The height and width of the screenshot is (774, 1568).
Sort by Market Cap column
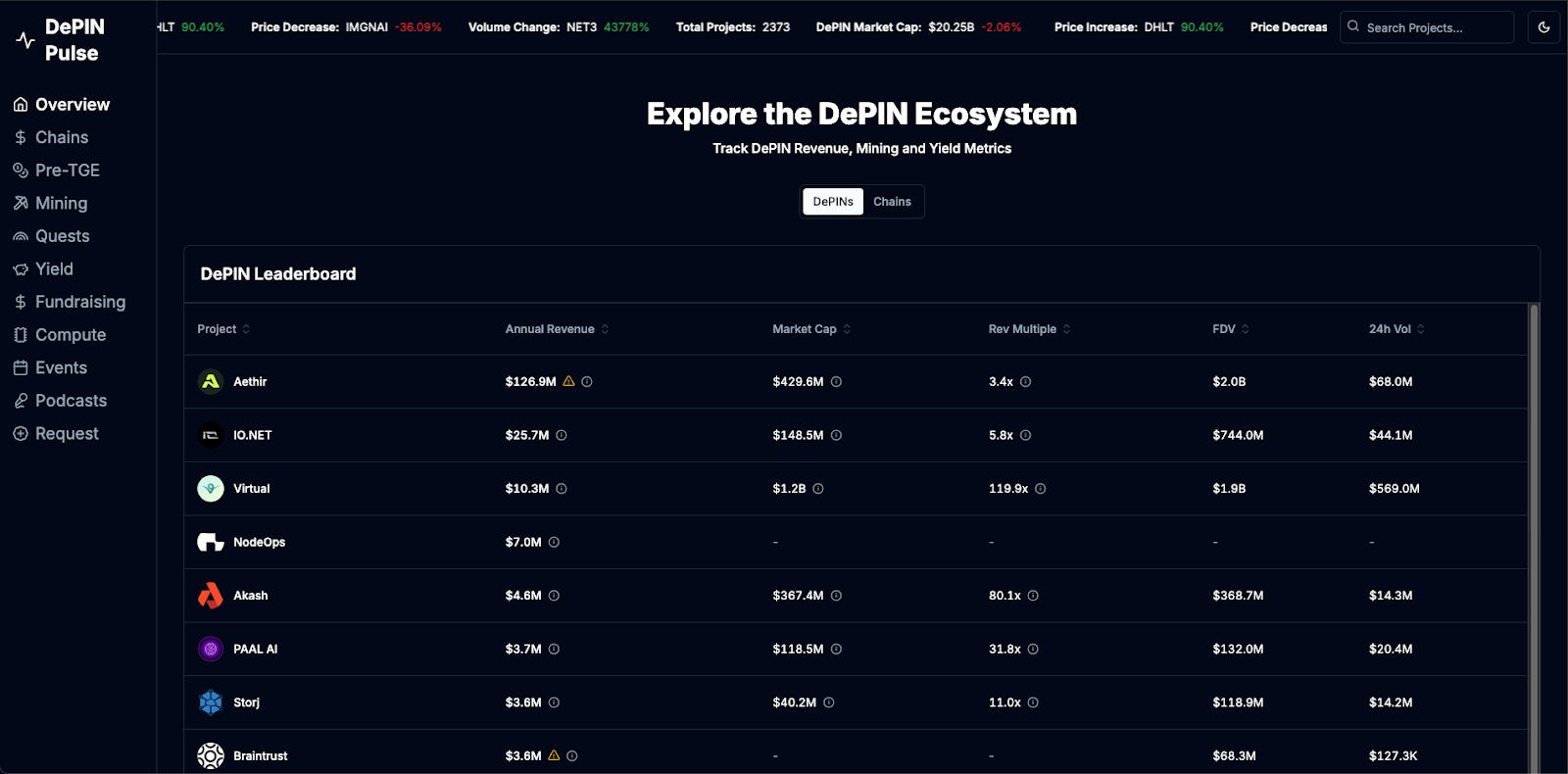coord(811,329)
